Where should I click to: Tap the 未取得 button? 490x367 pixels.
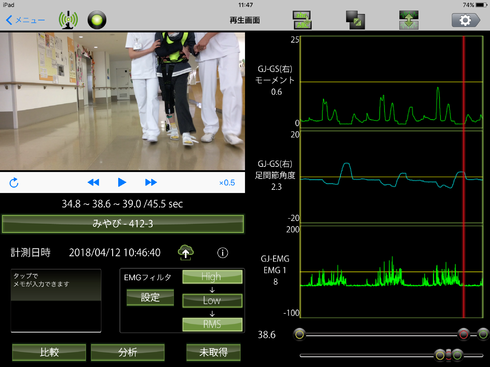click(213, 352)
